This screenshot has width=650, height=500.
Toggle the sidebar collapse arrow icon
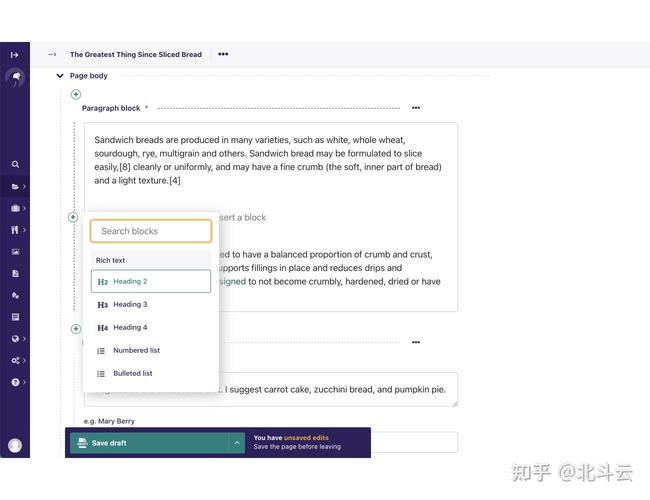pyautogui.click(x=15, y=55)
